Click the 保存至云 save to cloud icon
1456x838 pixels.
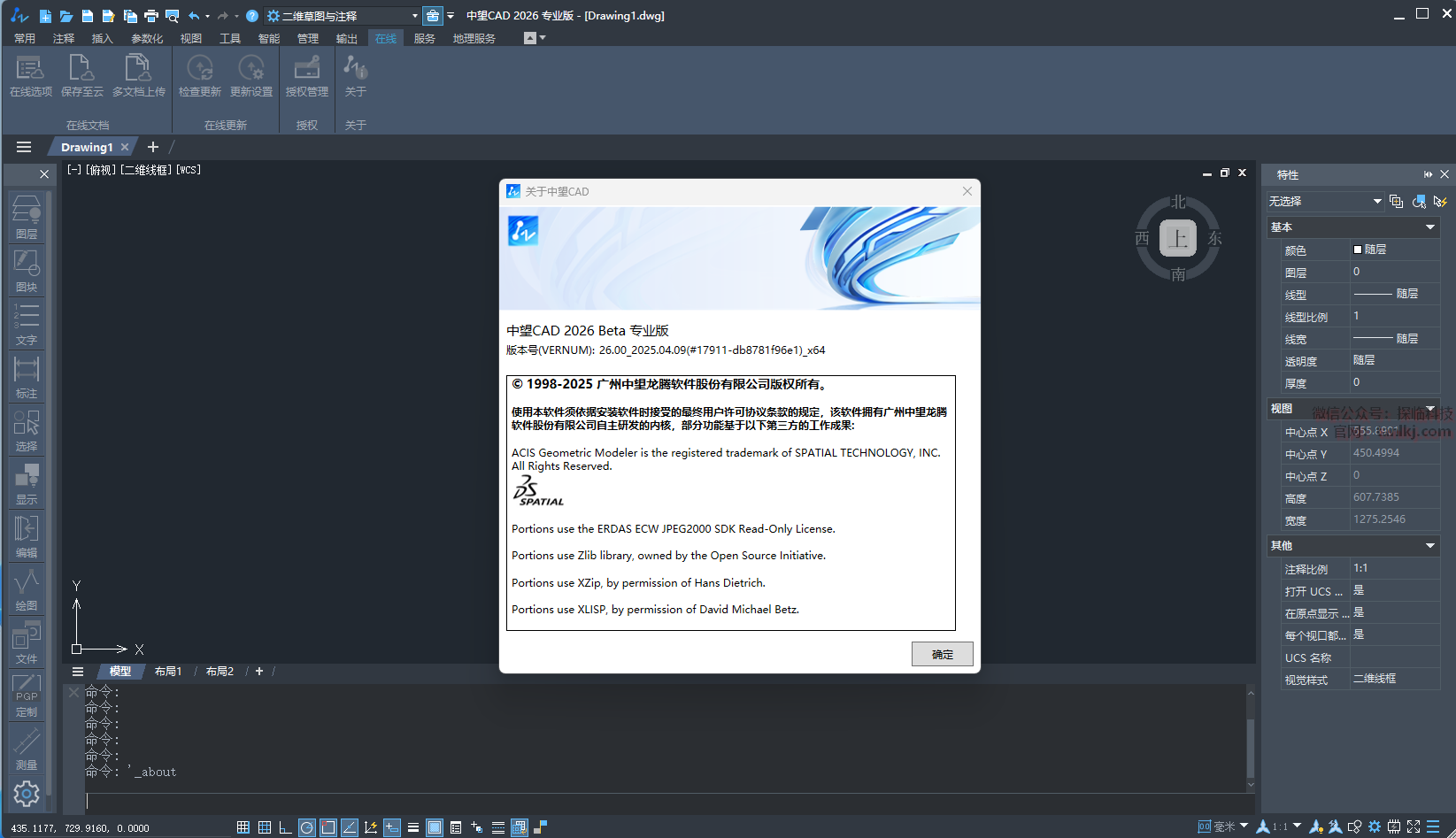point(81,75)
